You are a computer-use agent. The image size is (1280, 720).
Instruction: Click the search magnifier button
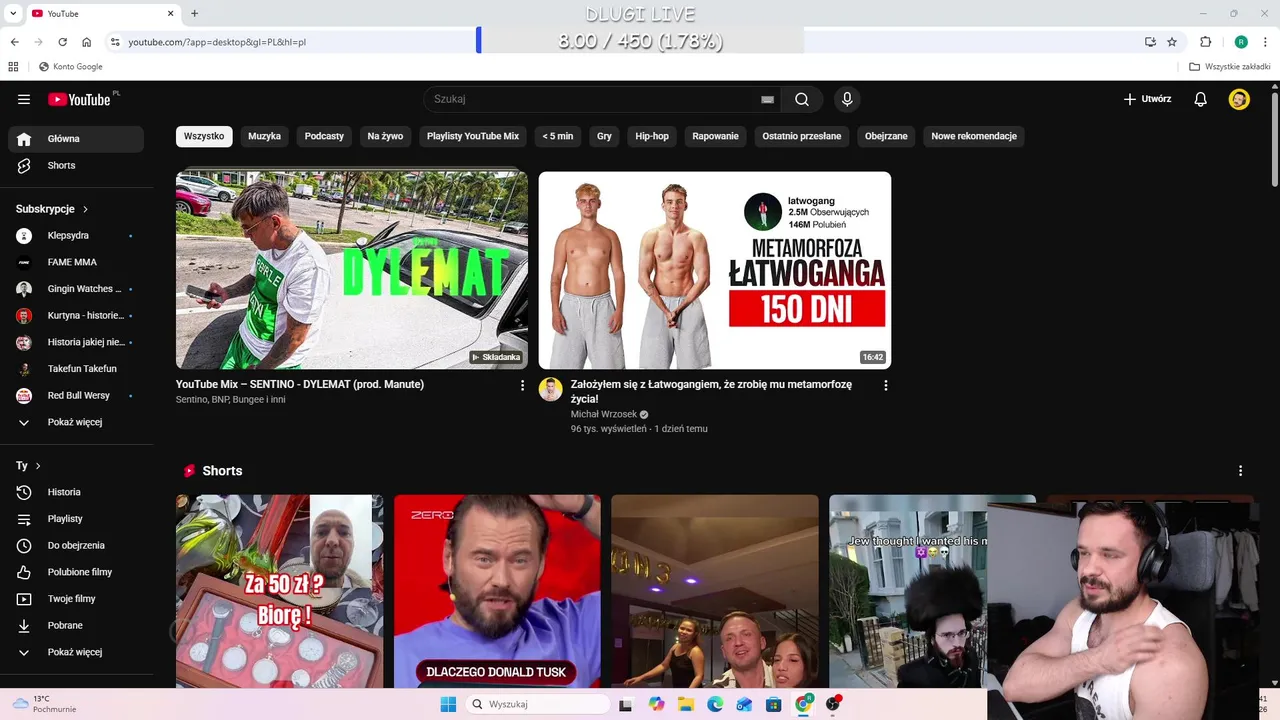coord(802,99)
